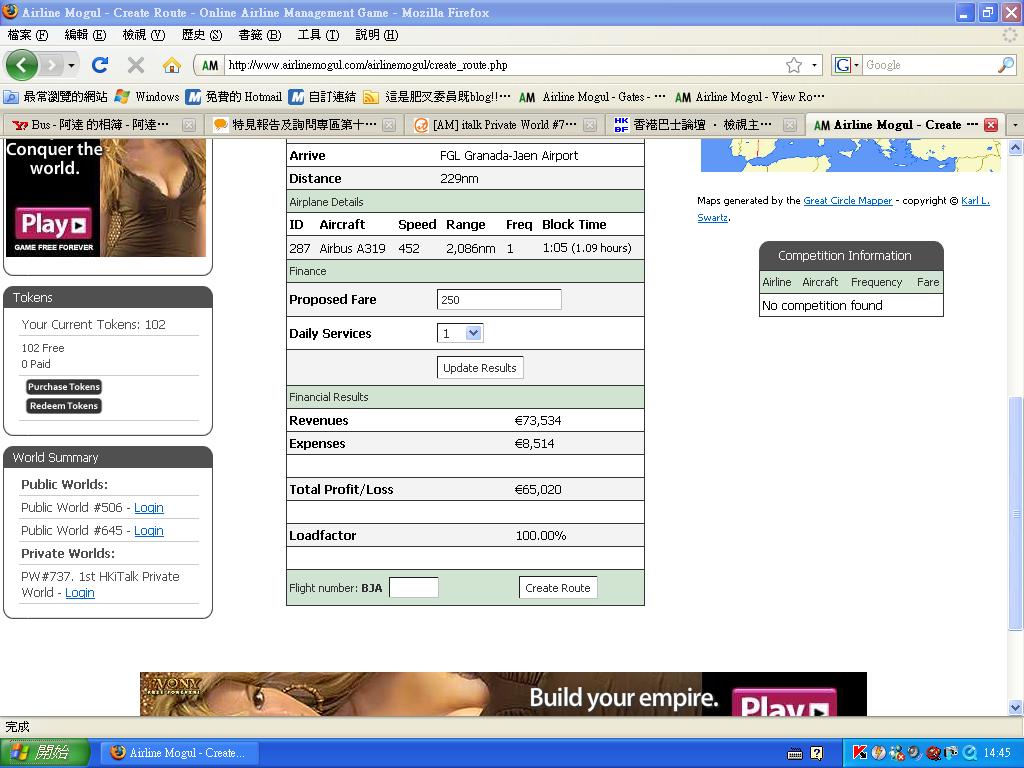Screen dimensions: 1024x768
Task: Click the Stop loading X icon
Action: 136,65
